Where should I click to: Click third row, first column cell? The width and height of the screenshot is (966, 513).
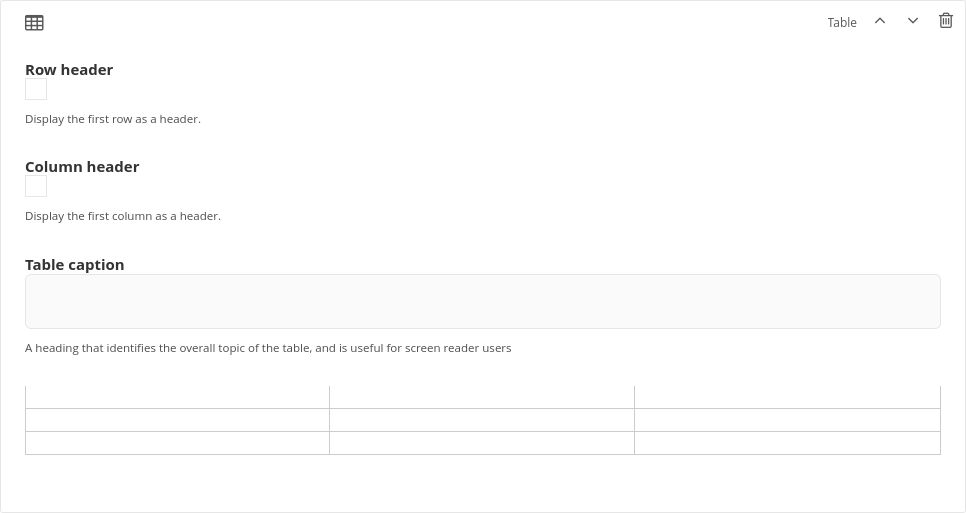[x=177, y=443]
